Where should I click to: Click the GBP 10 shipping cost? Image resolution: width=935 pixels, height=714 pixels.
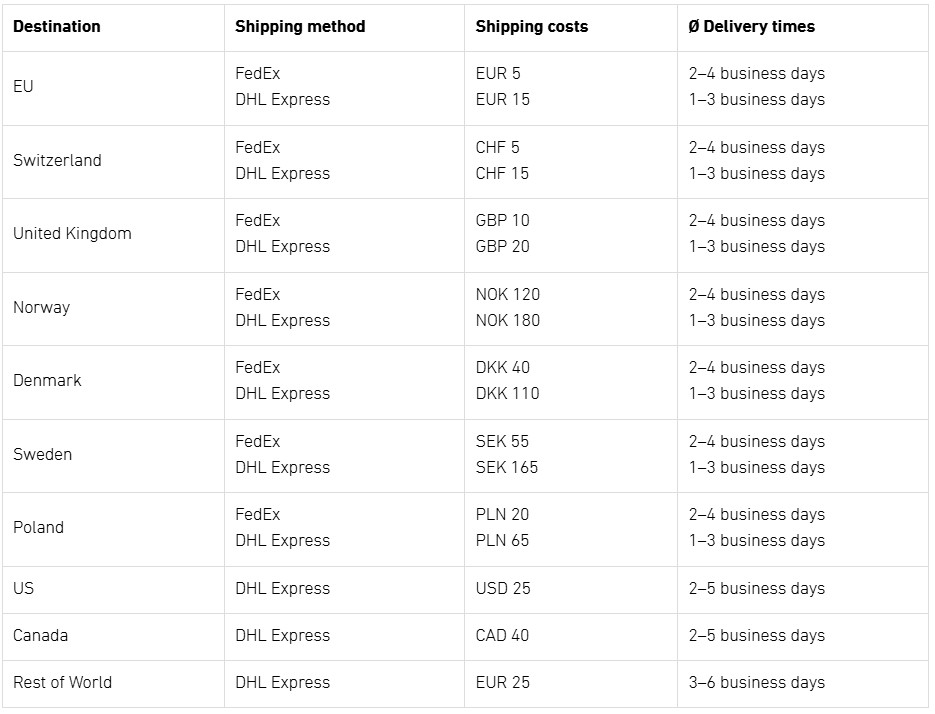click(x=502, y=220)
